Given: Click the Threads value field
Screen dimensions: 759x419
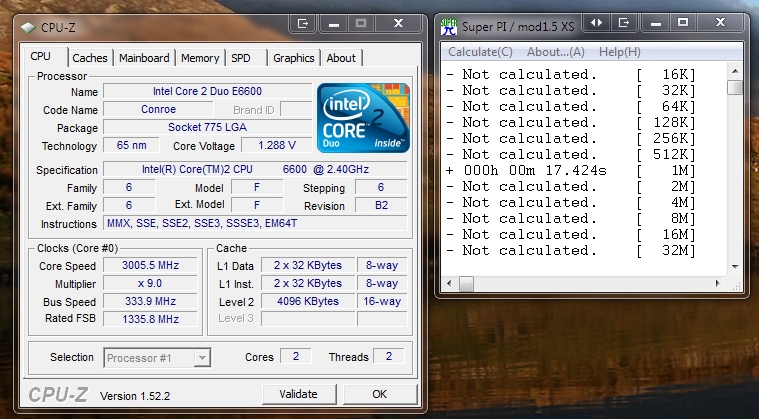Looking at the screenshot, I should click(389, 357).
